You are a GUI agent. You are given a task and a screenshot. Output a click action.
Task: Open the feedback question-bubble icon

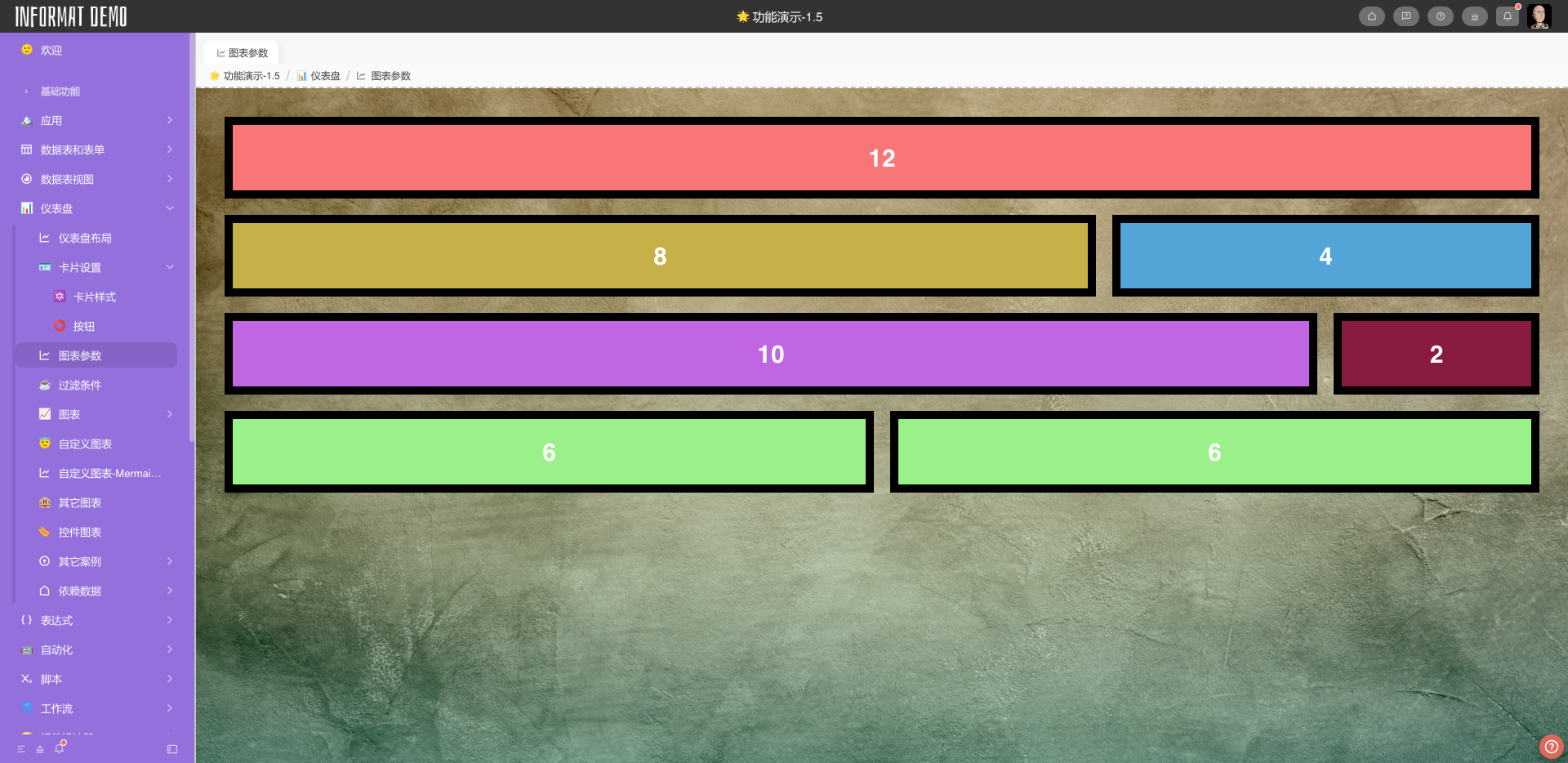1405,16
